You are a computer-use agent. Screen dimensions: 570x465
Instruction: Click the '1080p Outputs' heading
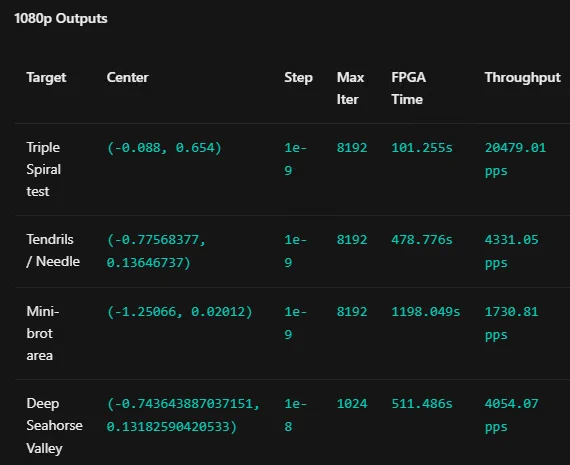click(x=61, y=19)
